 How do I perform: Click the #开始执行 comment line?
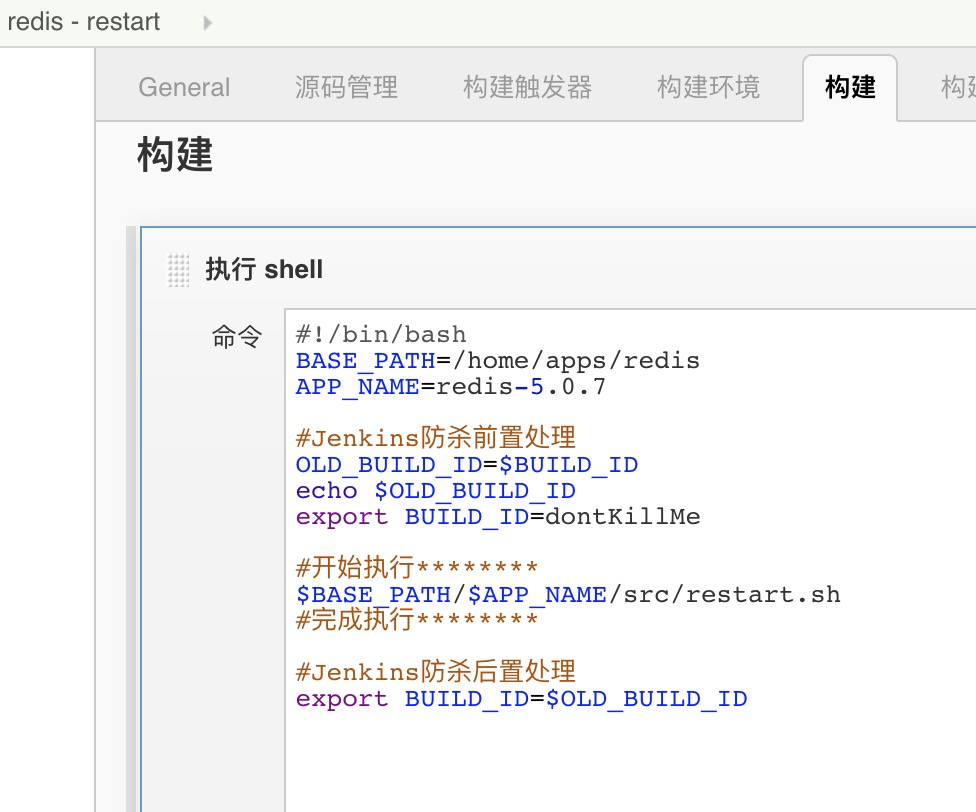(417, 567)
